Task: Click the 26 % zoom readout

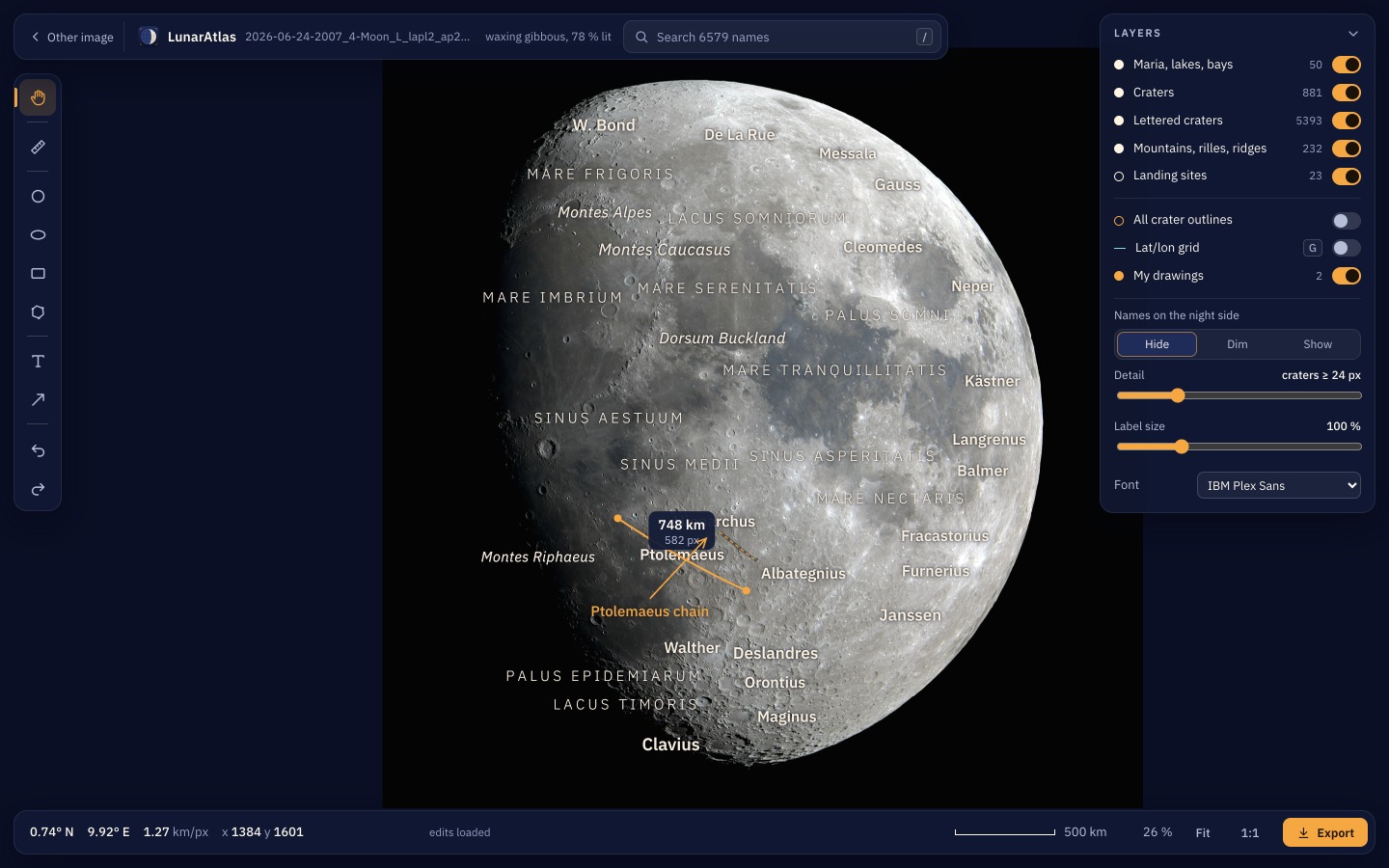Action: point(1157,832)
